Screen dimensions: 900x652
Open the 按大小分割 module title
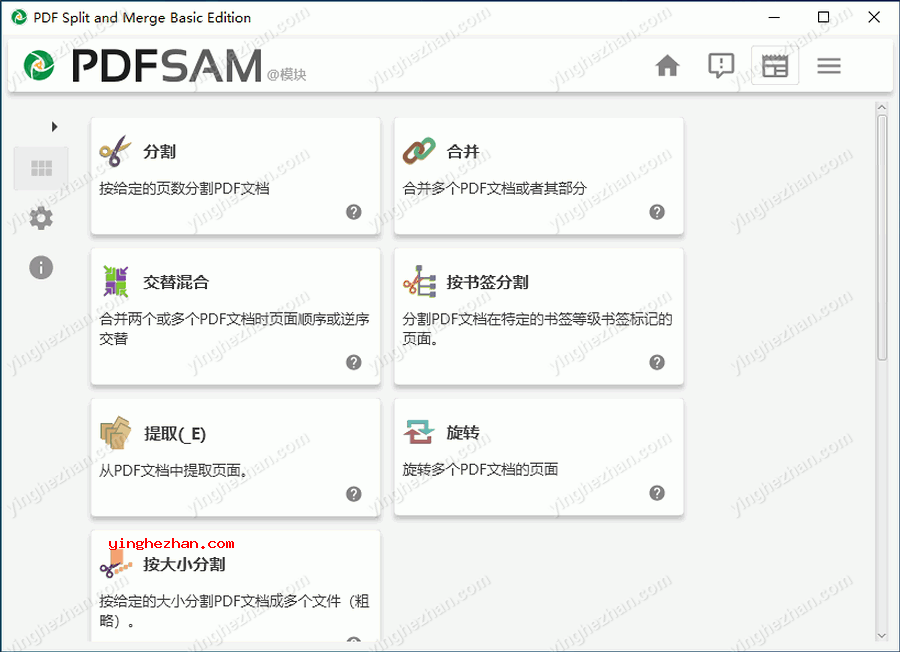(184, 564)
